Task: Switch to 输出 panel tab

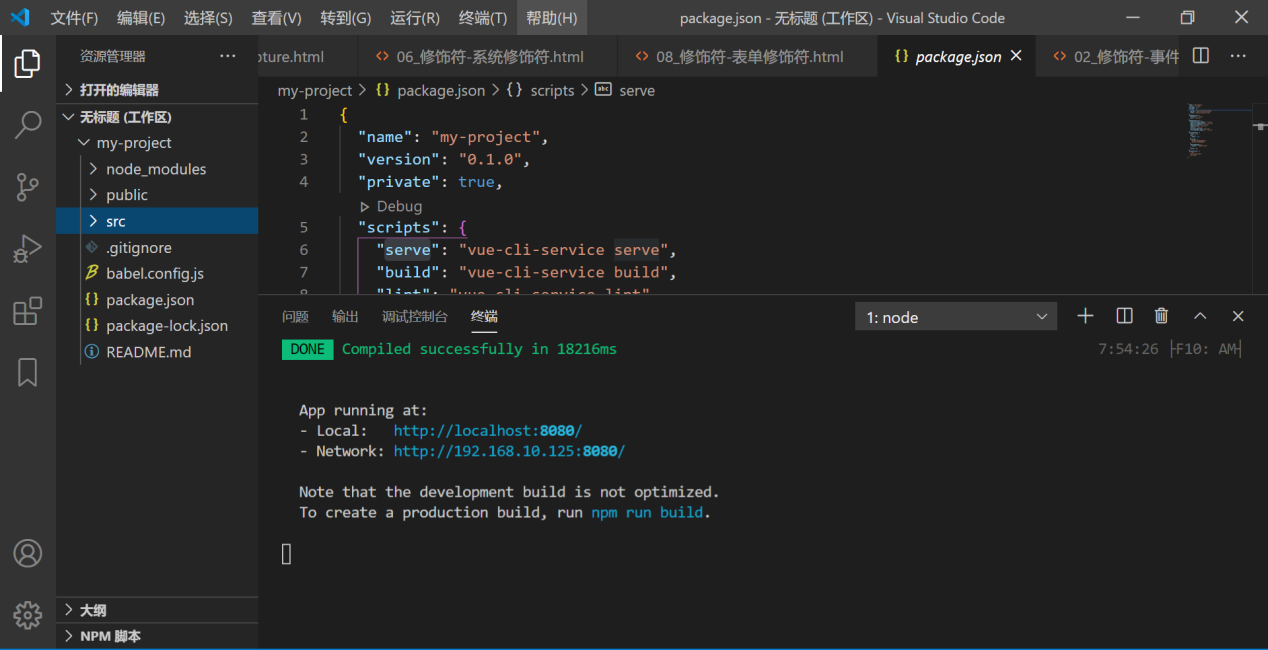Action: 345,316
